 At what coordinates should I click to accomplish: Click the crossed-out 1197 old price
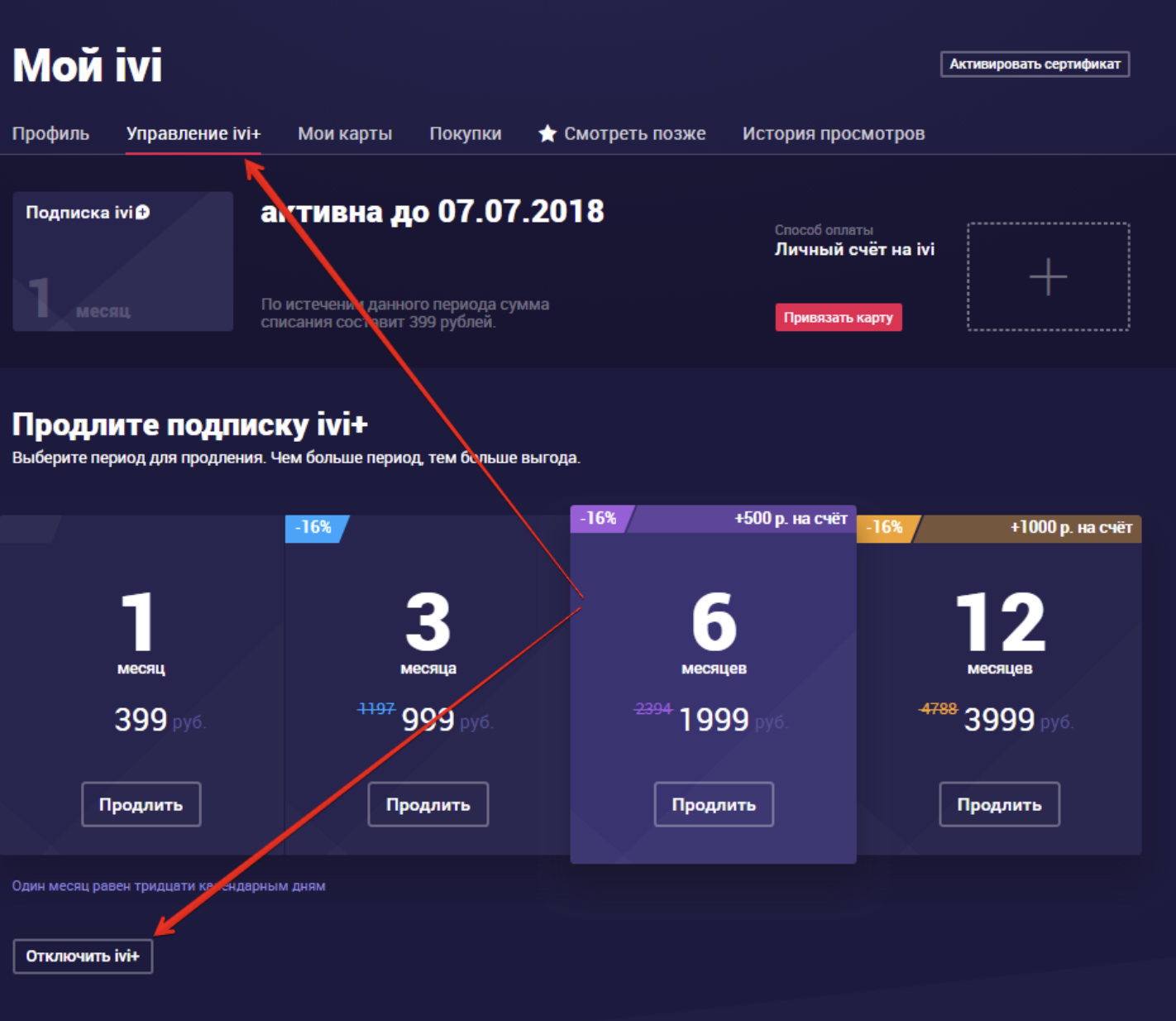point(375,709)
